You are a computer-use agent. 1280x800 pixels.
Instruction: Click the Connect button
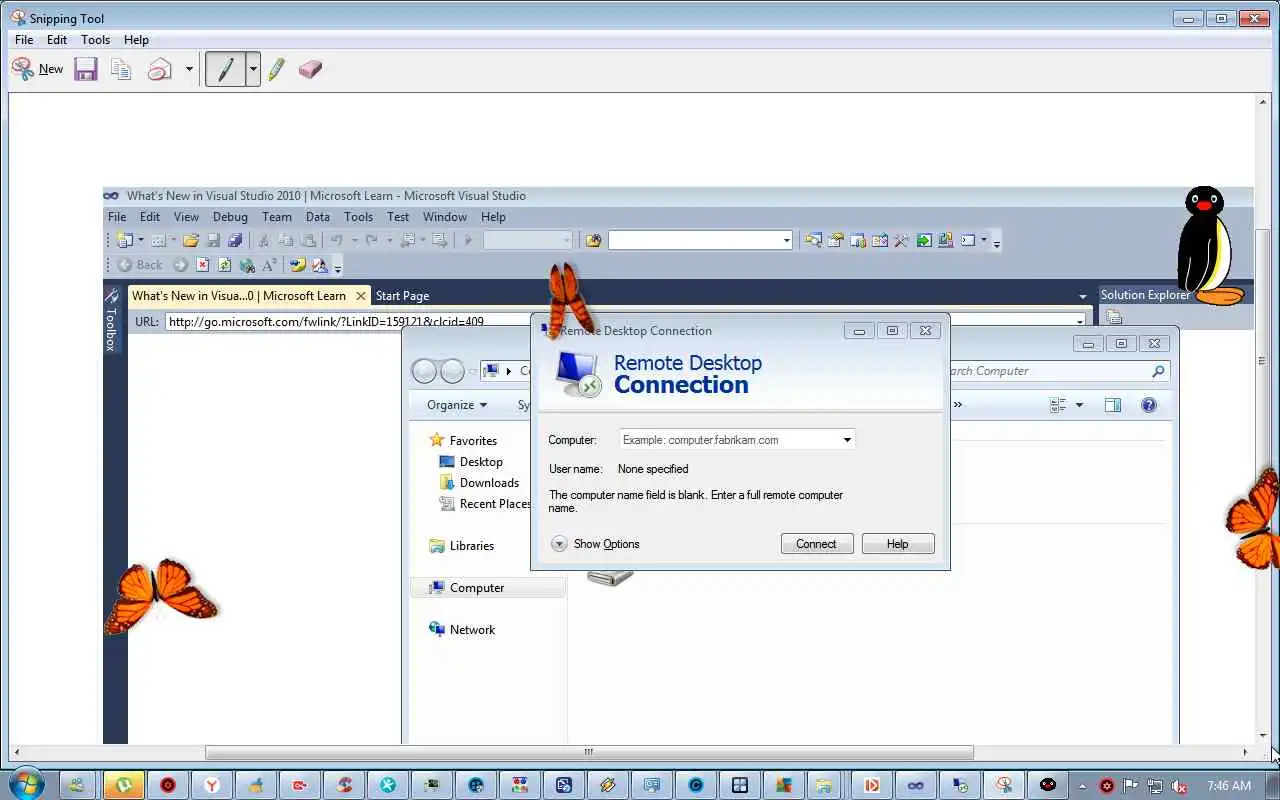pos(816,544)
